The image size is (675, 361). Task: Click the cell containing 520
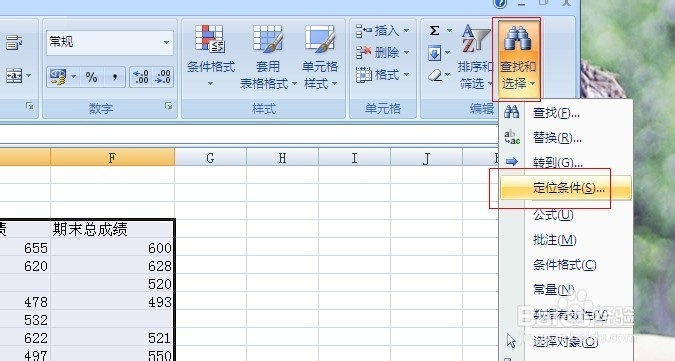pos(112,284)
